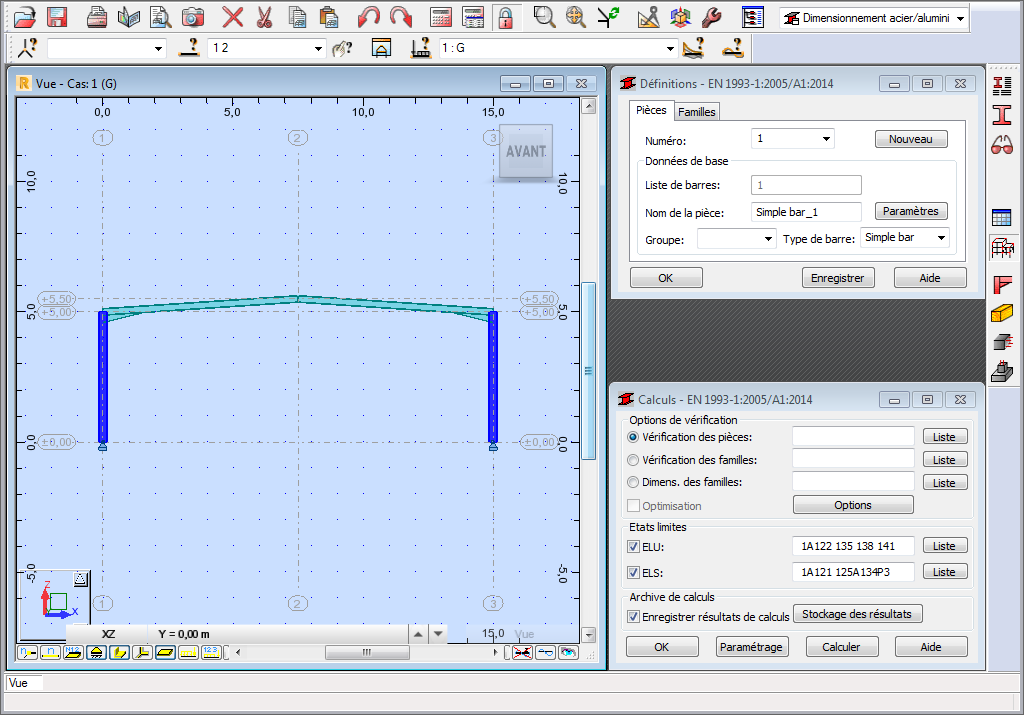Click the 3D cube view icon
The height and width of the screenshot is (715, 1024).
(680, 18)
